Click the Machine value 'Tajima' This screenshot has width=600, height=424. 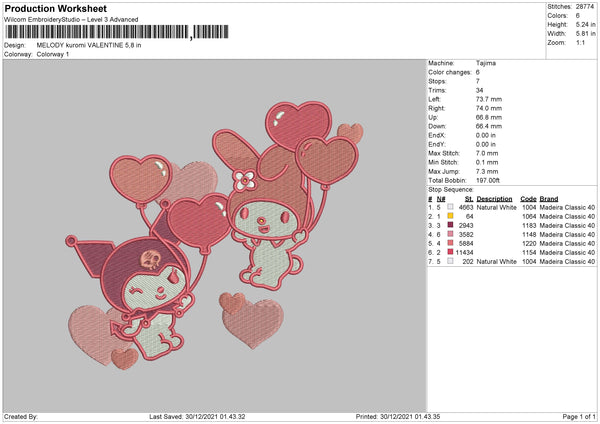pyautogui.click(x=486, y=63)
